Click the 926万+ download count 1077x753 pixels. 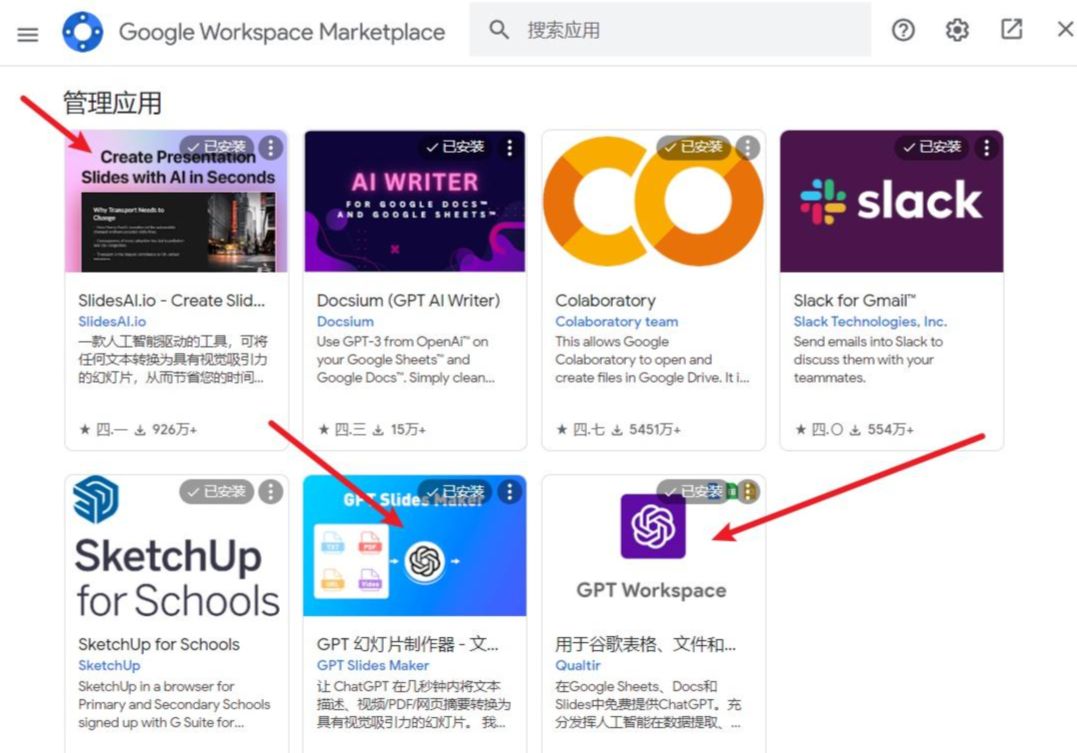point(174,429)
